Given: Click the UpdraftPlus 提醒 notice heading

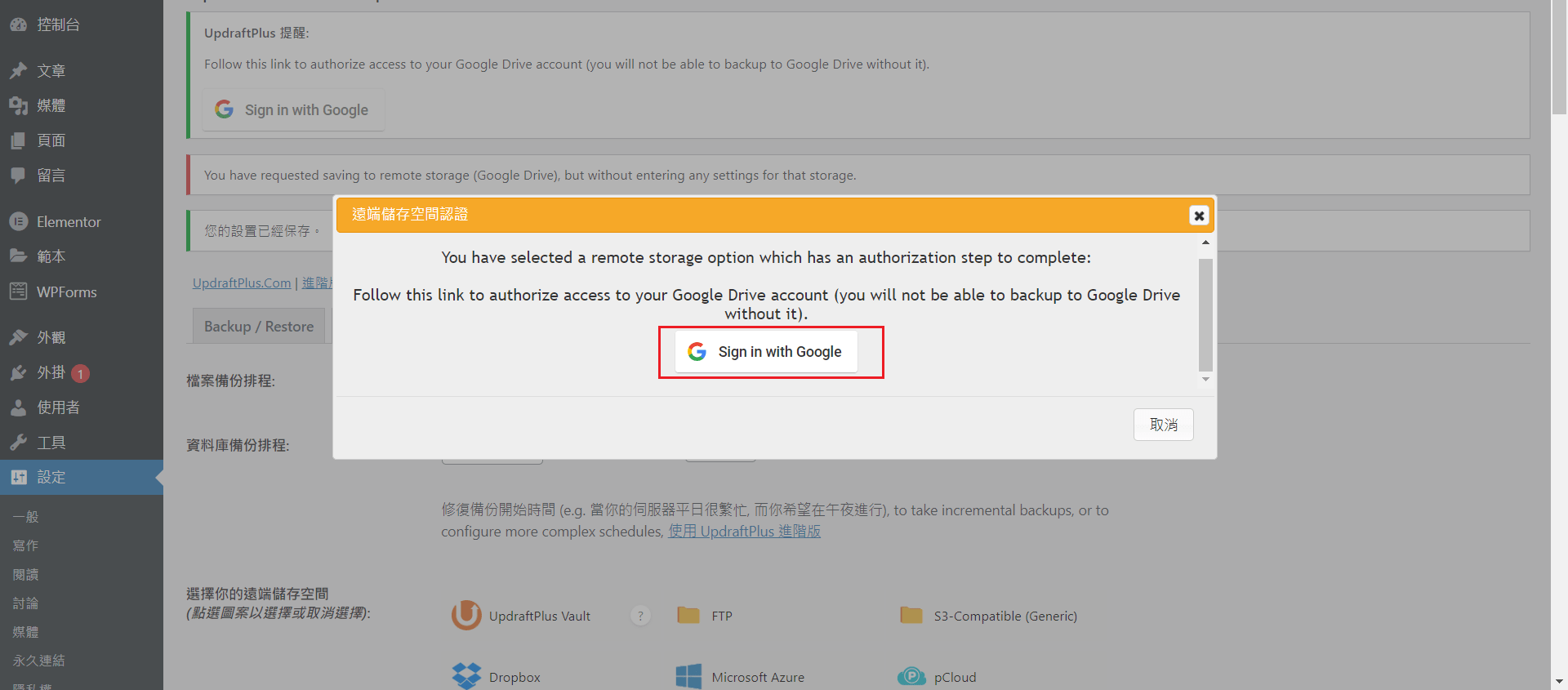Looking at the screenshot, I should coord(256,33).
